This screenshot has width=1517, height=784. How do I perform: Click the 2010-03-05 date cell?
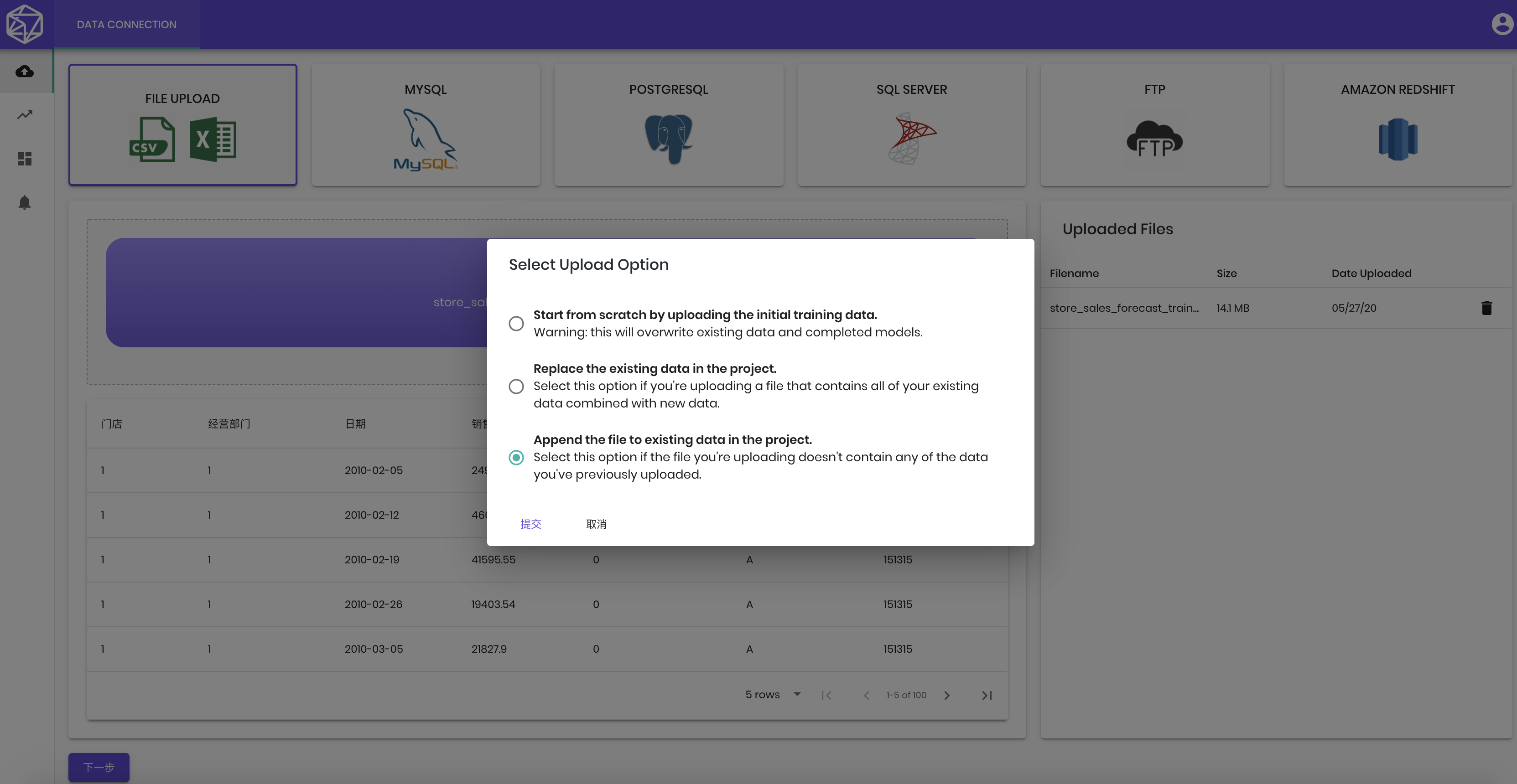click(x=374, y=649)
